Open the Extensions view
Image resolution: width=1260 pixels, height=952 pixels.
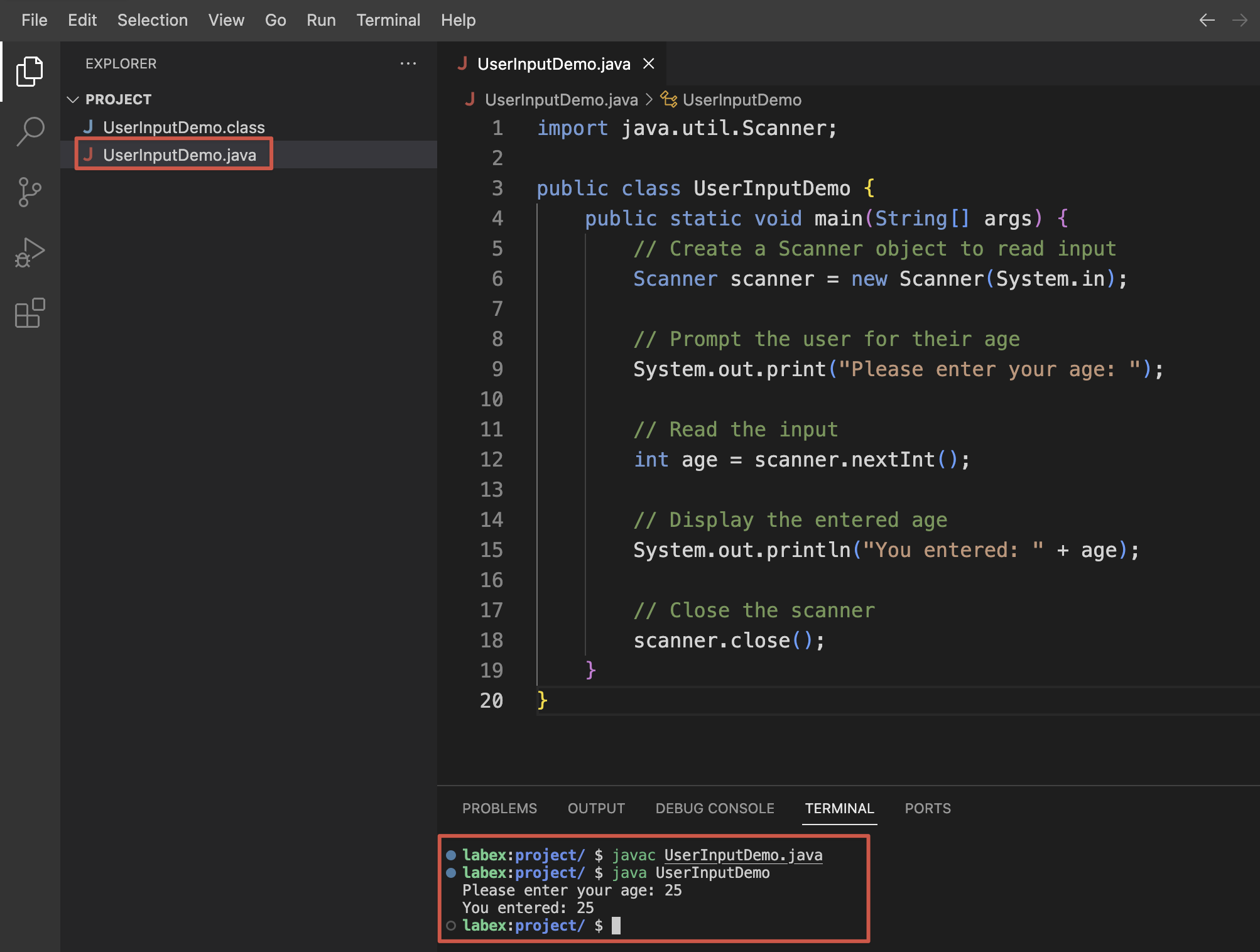[30, 313]
